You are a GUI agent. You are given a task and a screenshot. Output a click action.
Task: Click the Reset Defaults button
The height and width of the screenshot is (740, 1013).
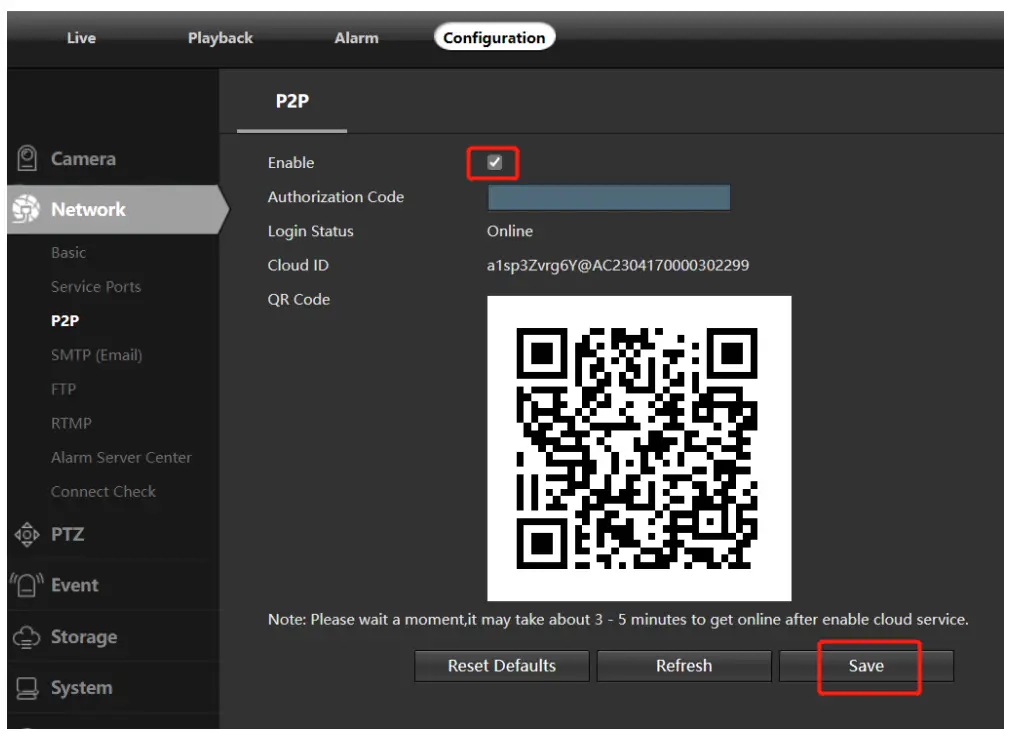[x=502, y=667]
